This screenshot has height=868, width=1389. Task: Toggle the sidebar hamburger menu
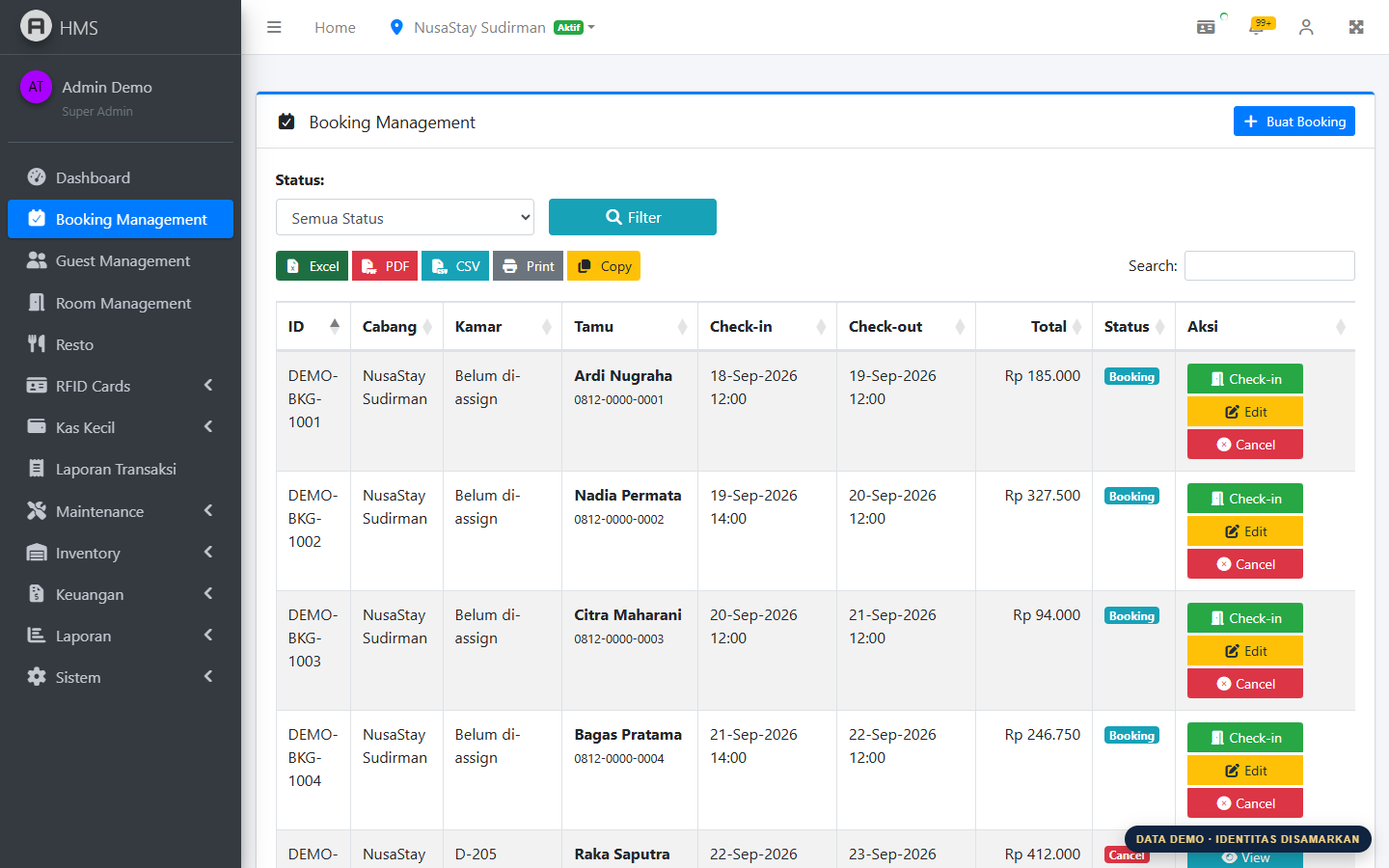(x=274, y=27)
